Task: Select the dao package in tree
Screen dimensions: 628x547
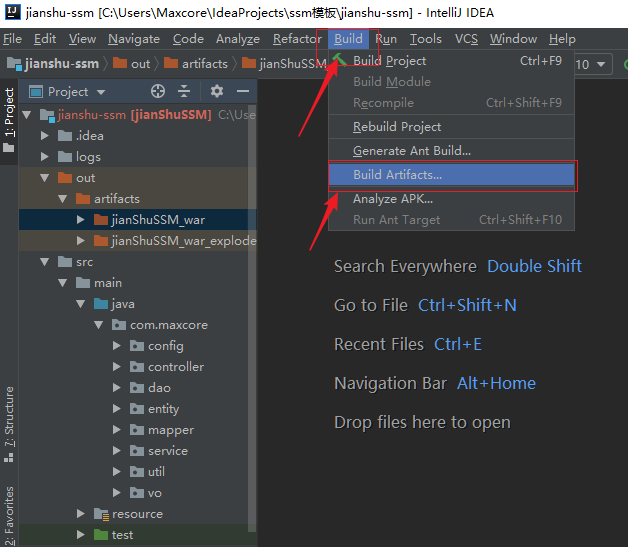Action: click(159, 388)
